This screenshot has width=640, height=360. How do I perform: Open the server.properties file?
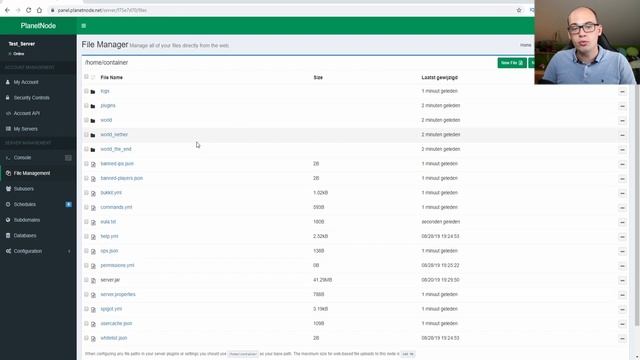[x=118, y=294]
